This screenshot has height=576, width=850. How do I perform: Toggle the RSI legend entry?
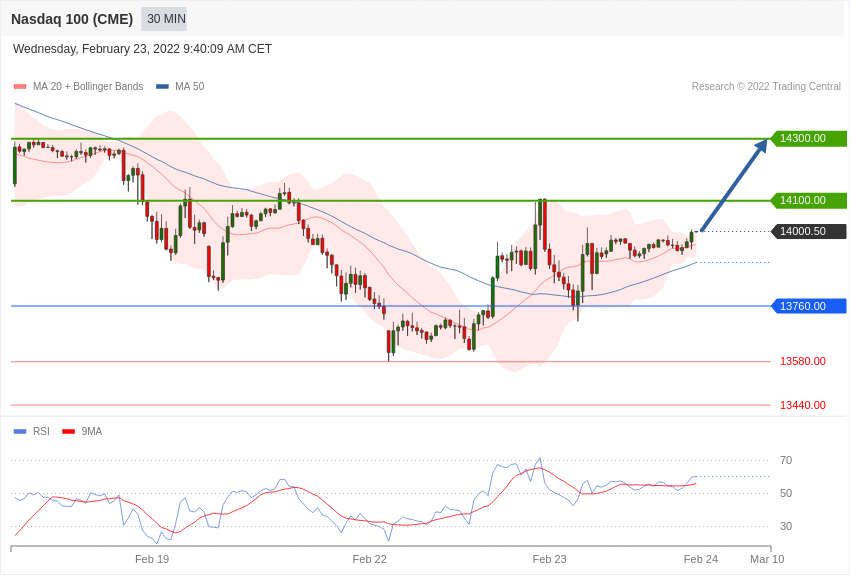pos(31,431)
